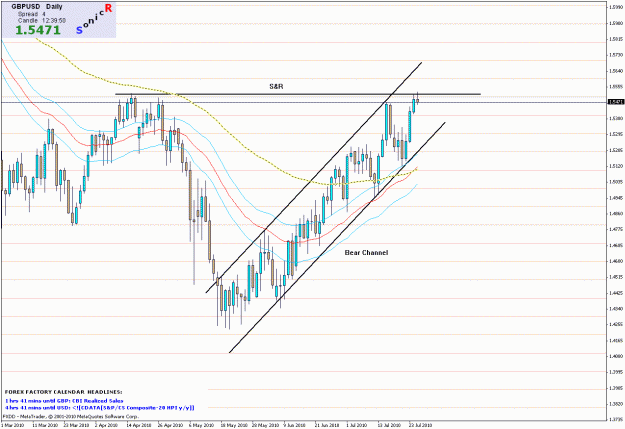Click the 1.5380 price axis label

coord(616,118)
